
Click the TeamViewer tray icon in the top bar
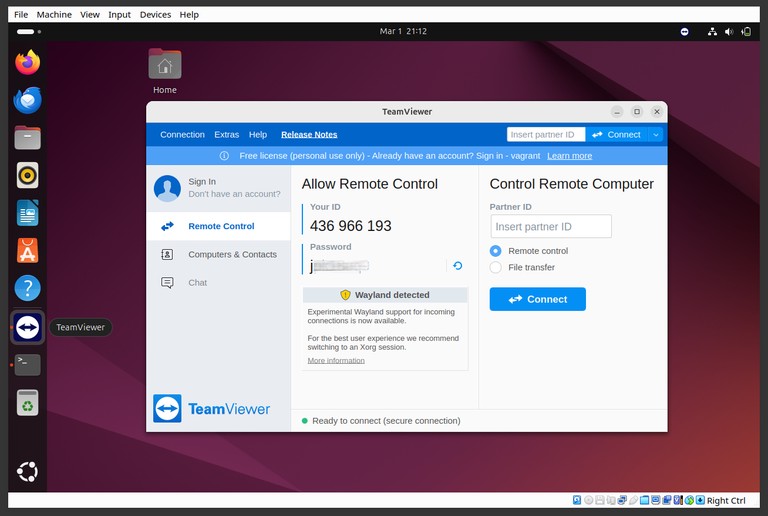pos(685,31)
